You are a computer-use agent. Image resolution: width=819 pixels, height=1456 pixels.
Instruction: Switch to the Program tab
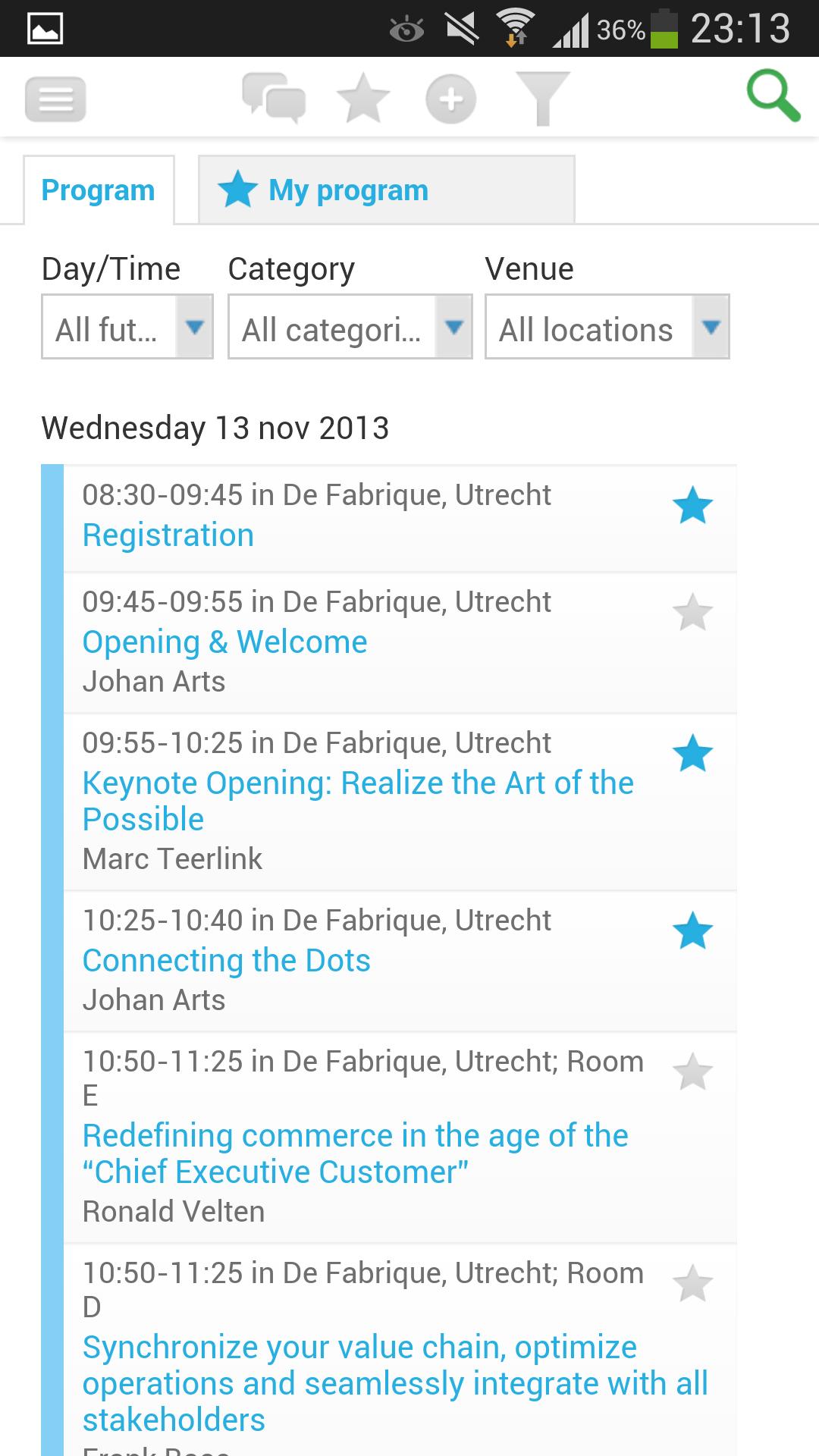click(99, 190)
